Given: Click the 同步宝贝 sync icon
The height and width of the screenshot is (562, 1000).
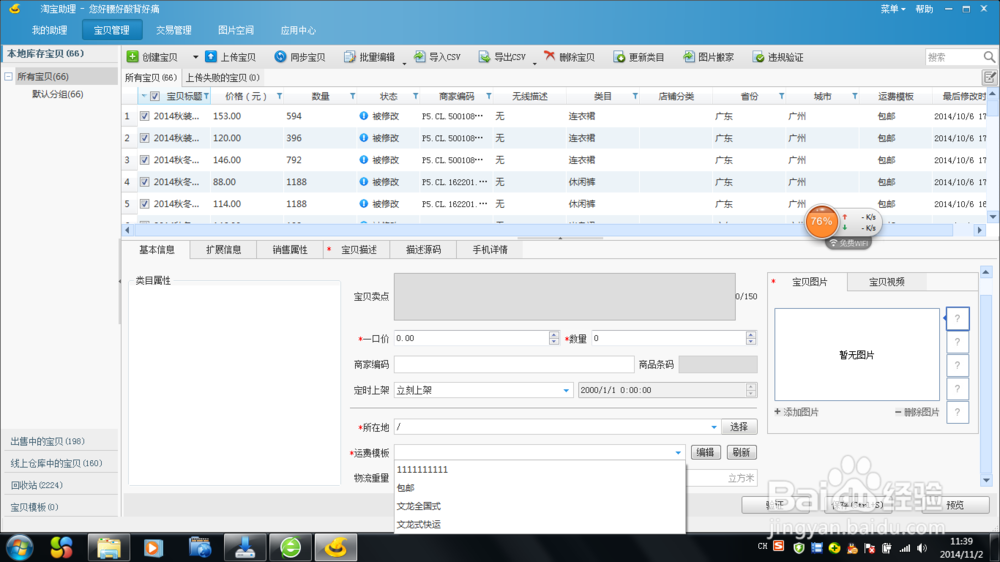Looking at the screenshot, I should coord(280,57).
